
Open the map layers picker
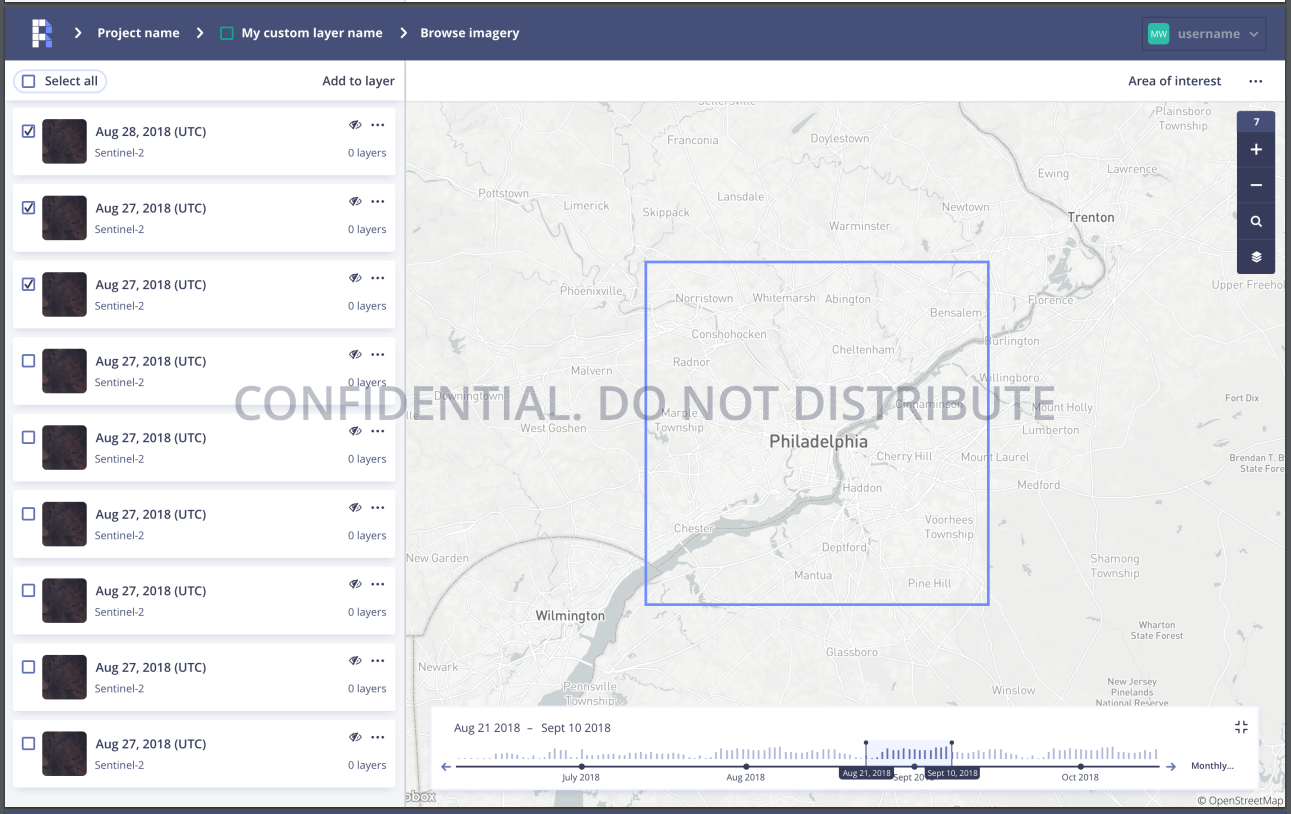1256,257
